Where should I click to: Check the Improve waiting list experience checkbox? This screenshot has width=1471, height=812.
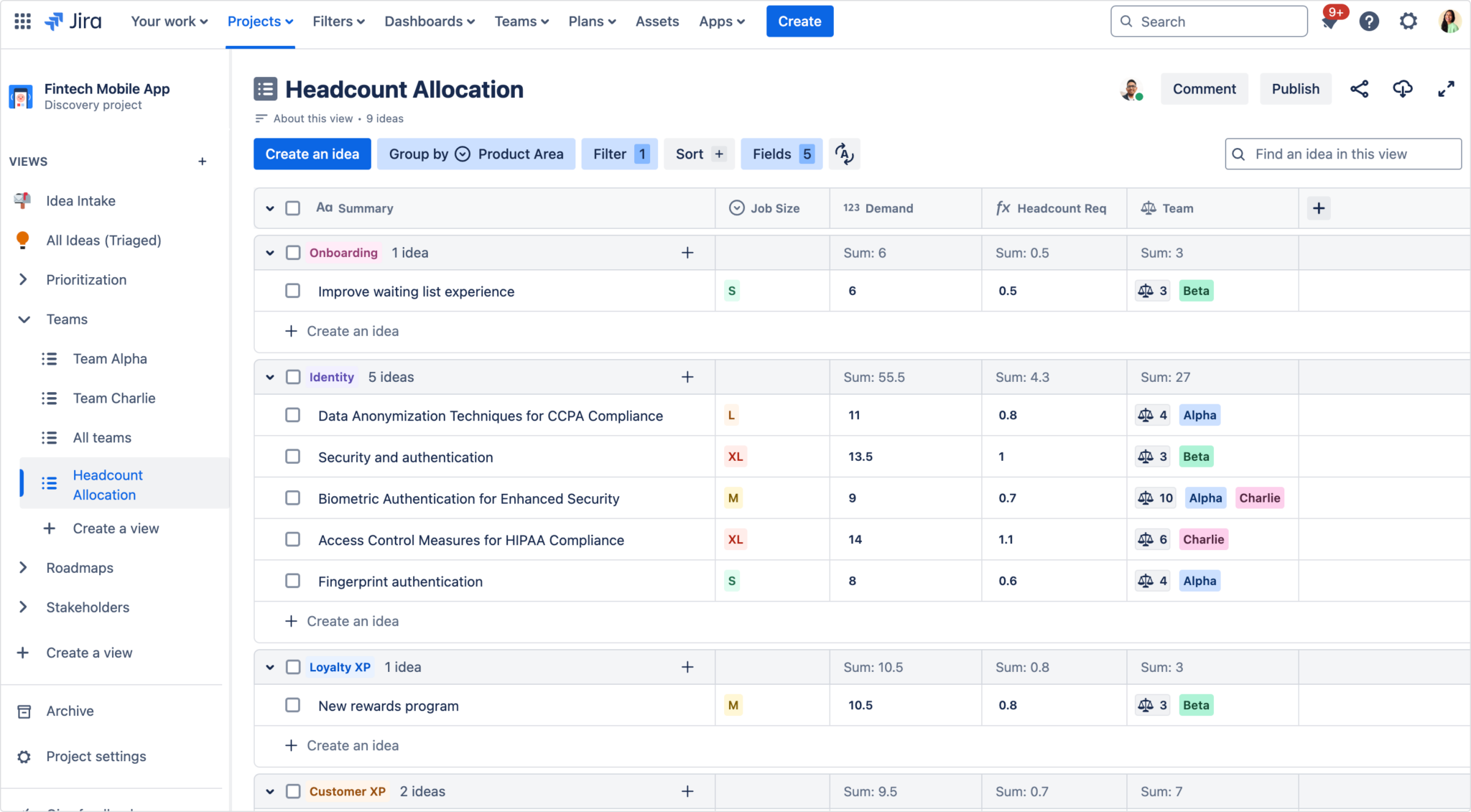292,291
